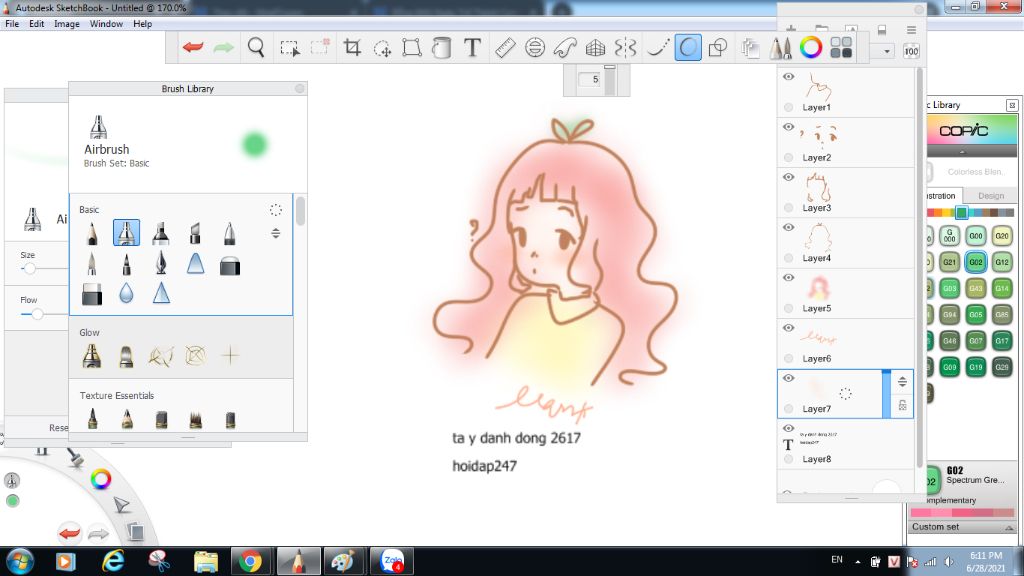Open the Window menu
The height and width of the screenshot is (576, 1024).
pyautogui.click(x=106, y=24)
